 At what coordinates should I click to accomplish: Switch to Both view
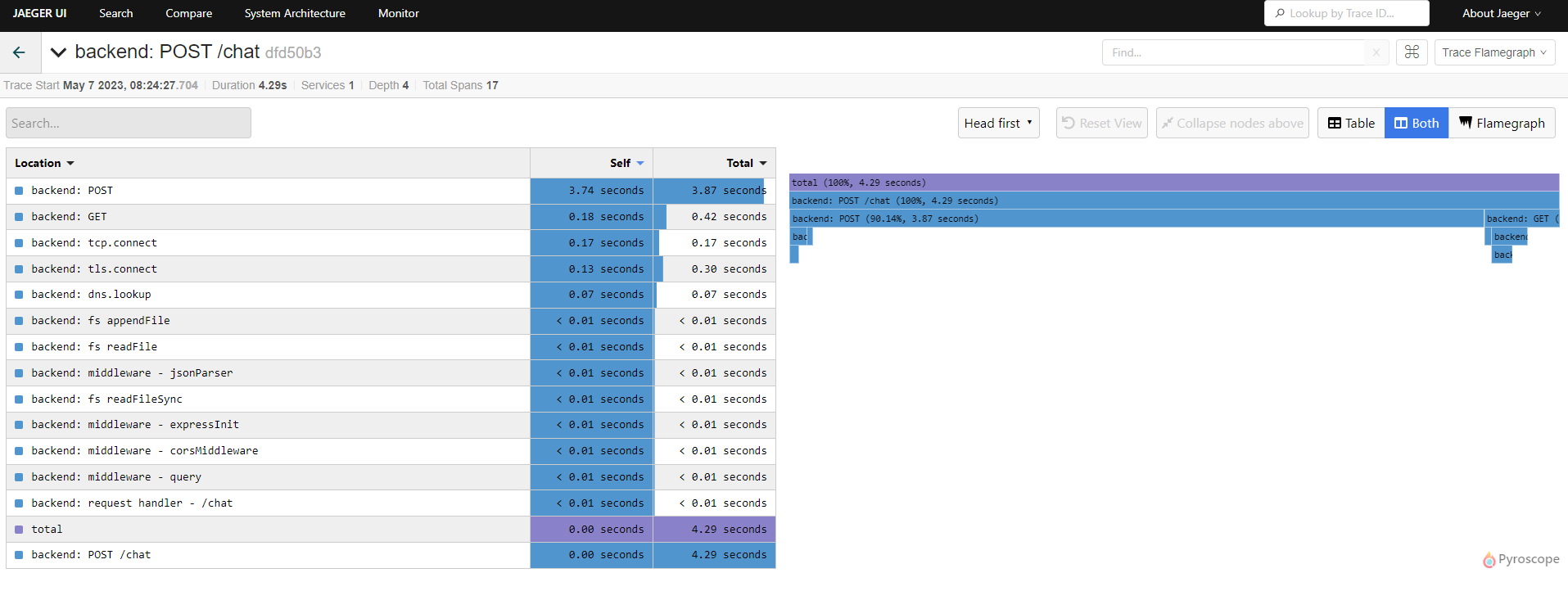(x=1417, y=123)
